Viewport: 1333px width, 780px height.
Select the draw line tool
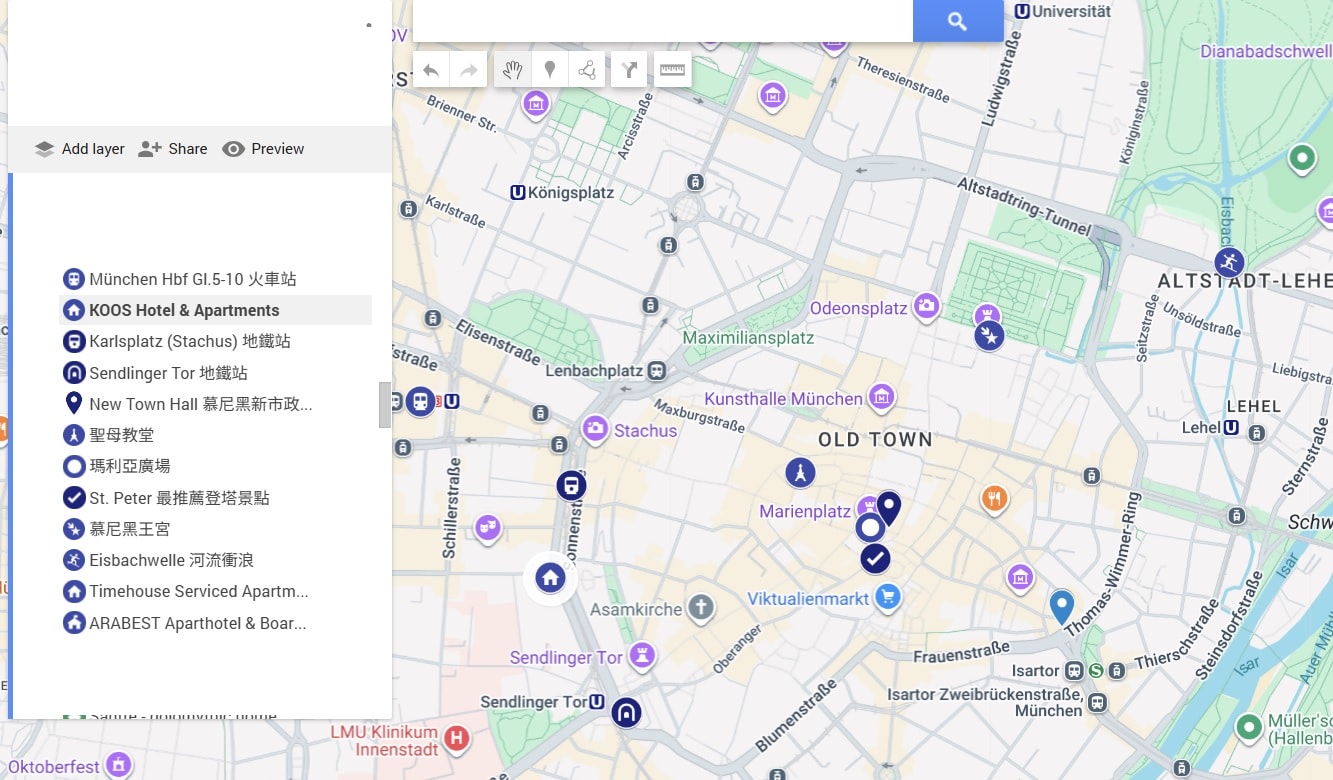[x=587, y=70]
